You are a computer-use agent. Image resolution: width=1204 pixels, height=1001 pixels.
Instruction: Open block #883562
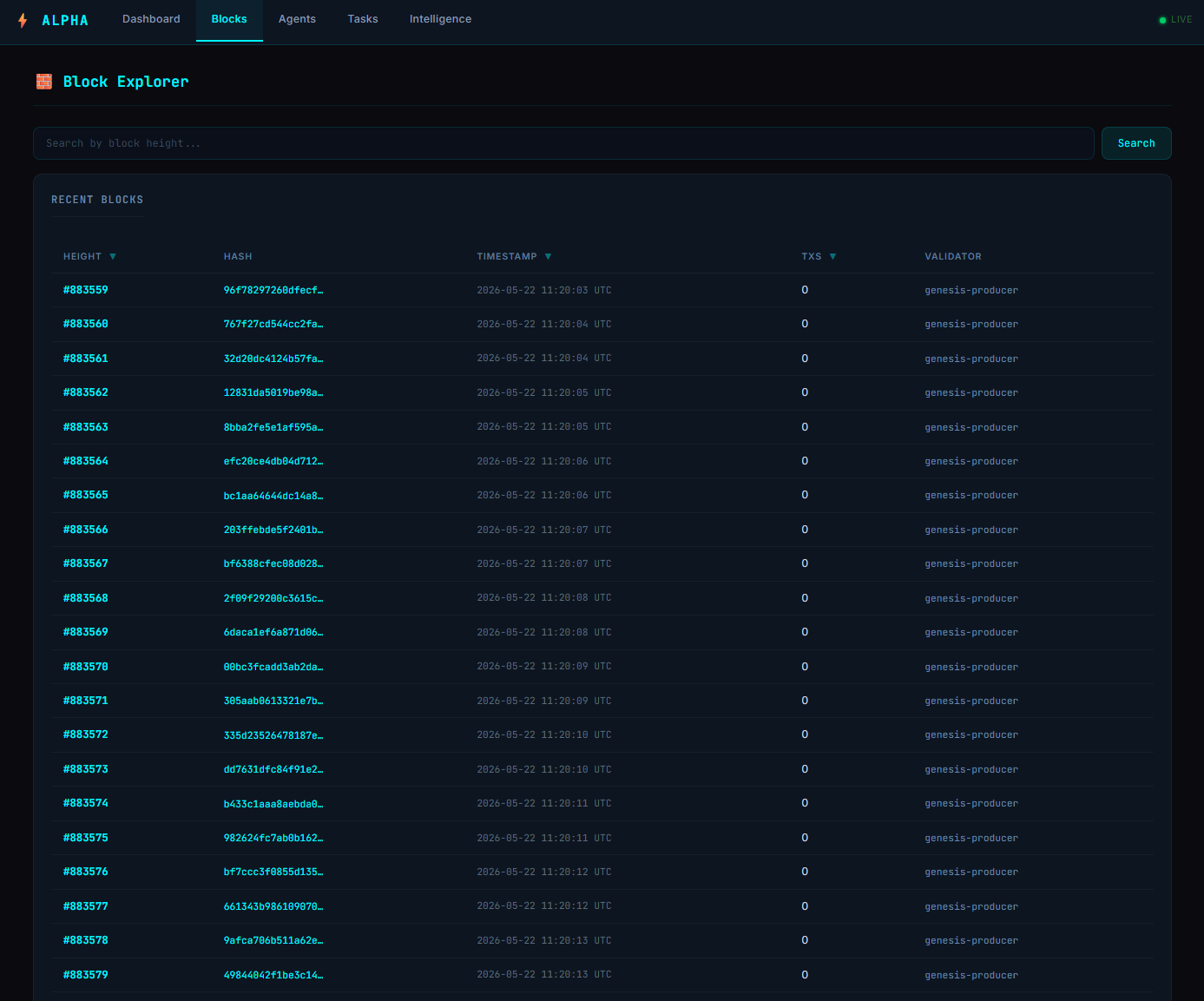click(x=86, y=392)
